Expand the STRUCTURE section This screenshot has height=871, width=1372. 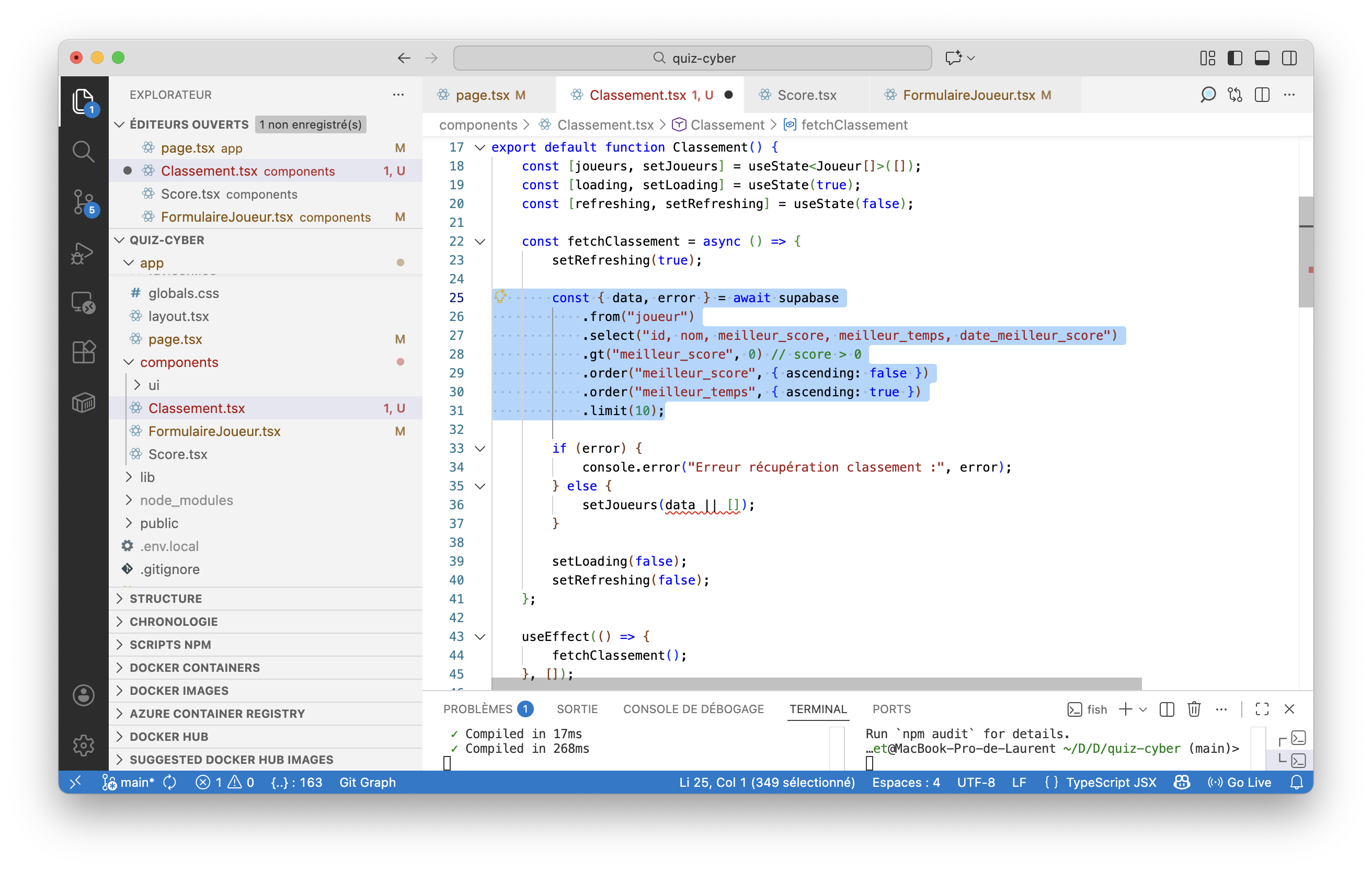[x=166, y=599]
